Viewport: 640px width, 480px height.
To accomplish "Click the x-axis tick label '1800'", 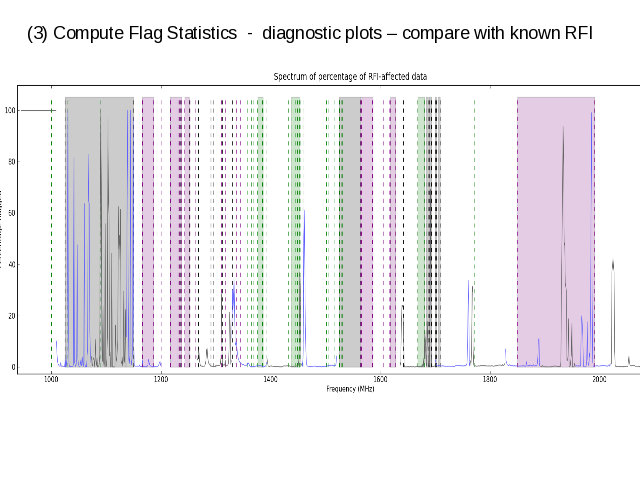I will click(x=490, y=380).
